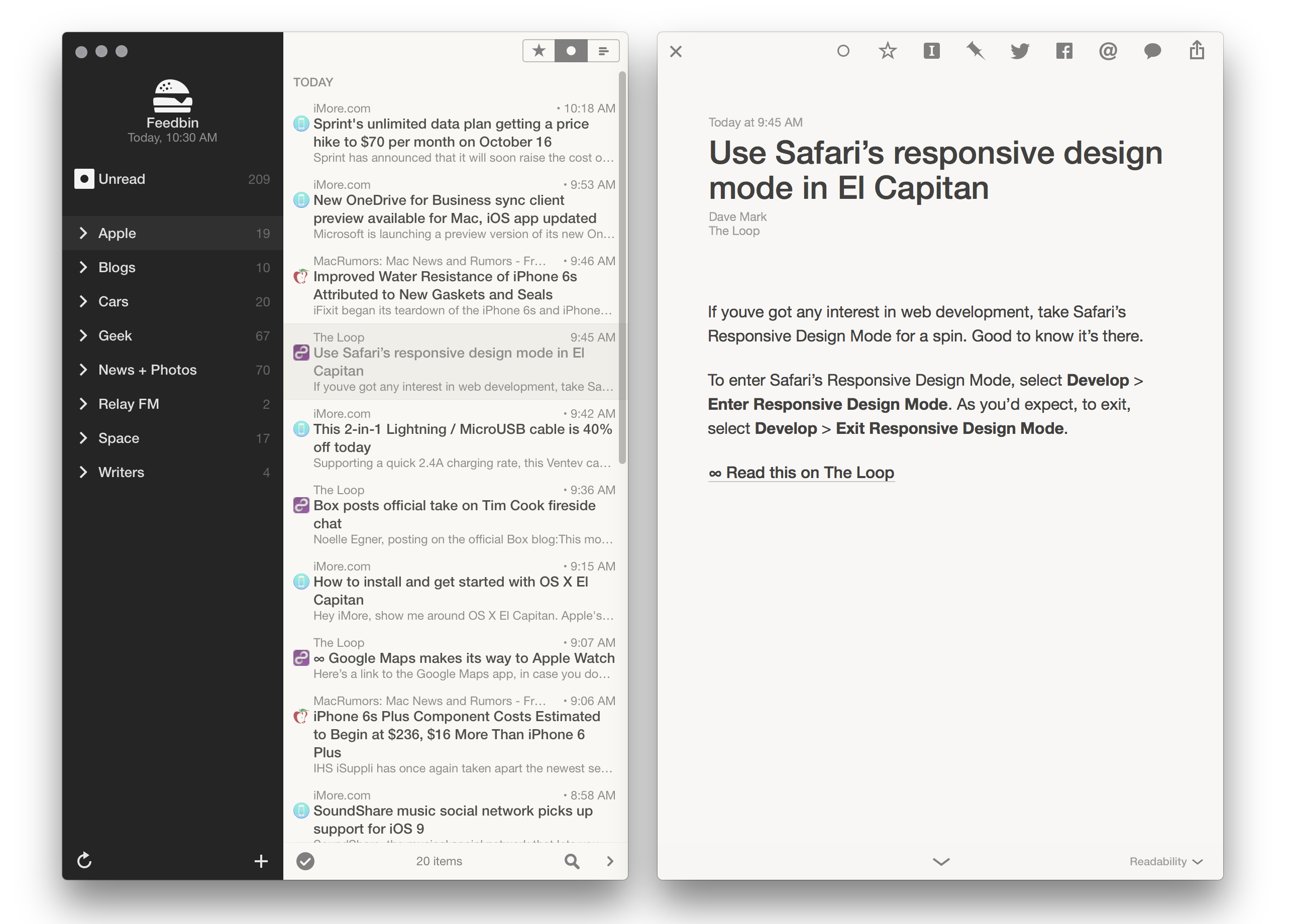Mark all items as read checkmark
This screenshot has width=1290, height=924.
(305, 861)
